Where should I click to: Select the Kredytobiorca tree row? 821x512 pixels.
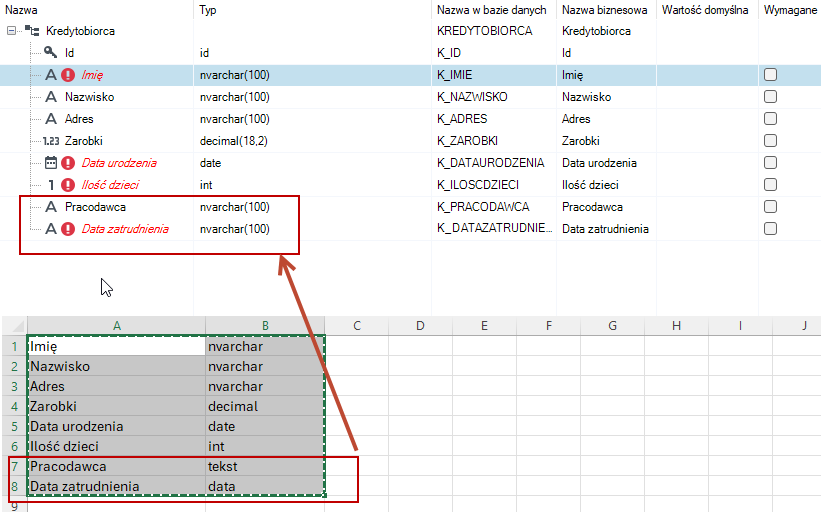click(x=410, y=31)
